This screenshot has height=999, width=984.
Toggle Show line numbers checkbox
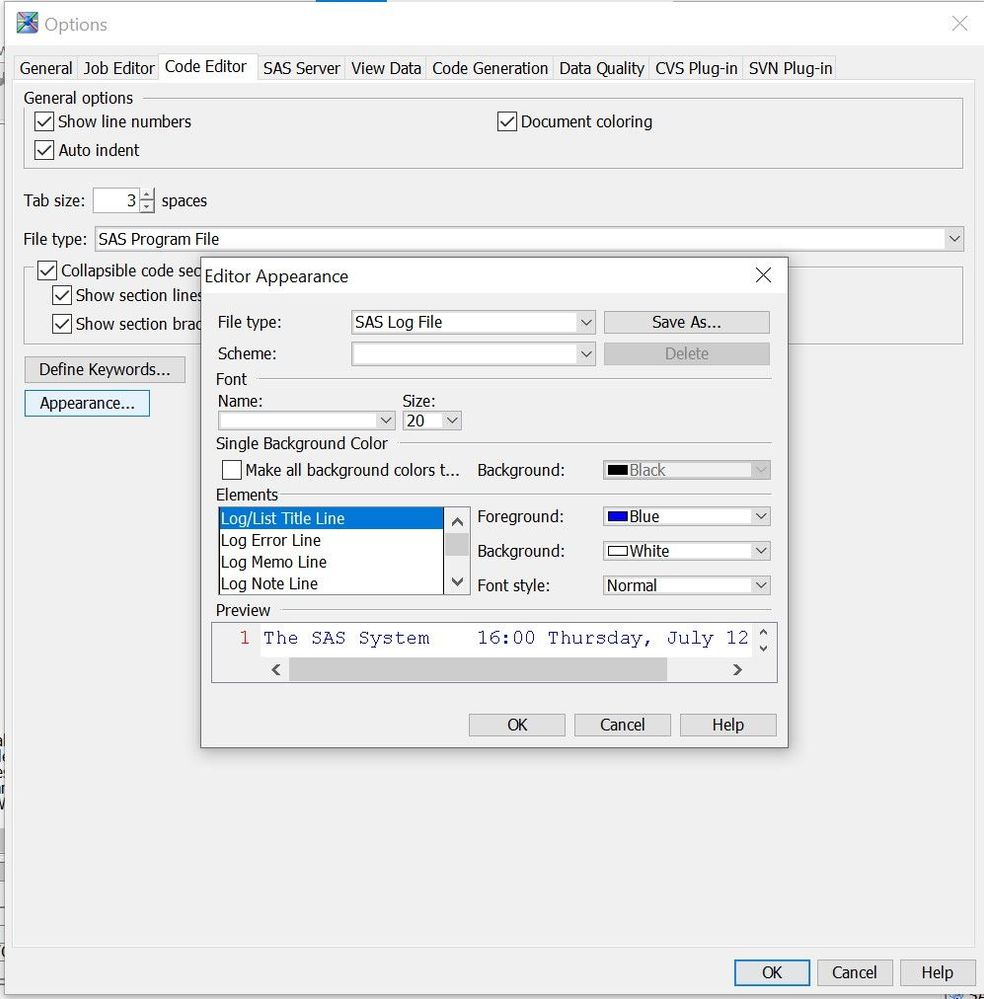click(x=44, y=121)
